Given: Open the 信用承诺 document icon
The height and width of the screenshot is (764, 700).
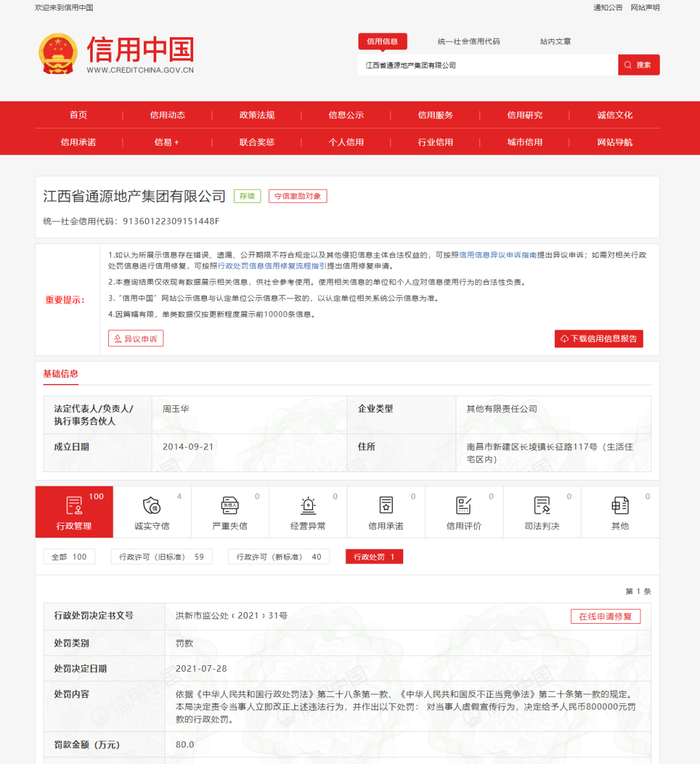Looking at the screenshot, I should pos(386,505).
